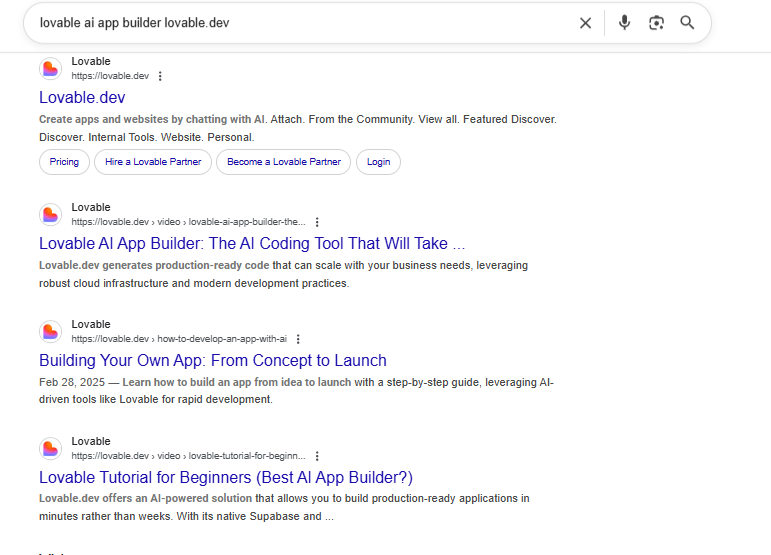The height and width of the screenshot is (555, 771).
Task: Open Hire a Lovable Partner sitelink
Action: coord(153,162)
